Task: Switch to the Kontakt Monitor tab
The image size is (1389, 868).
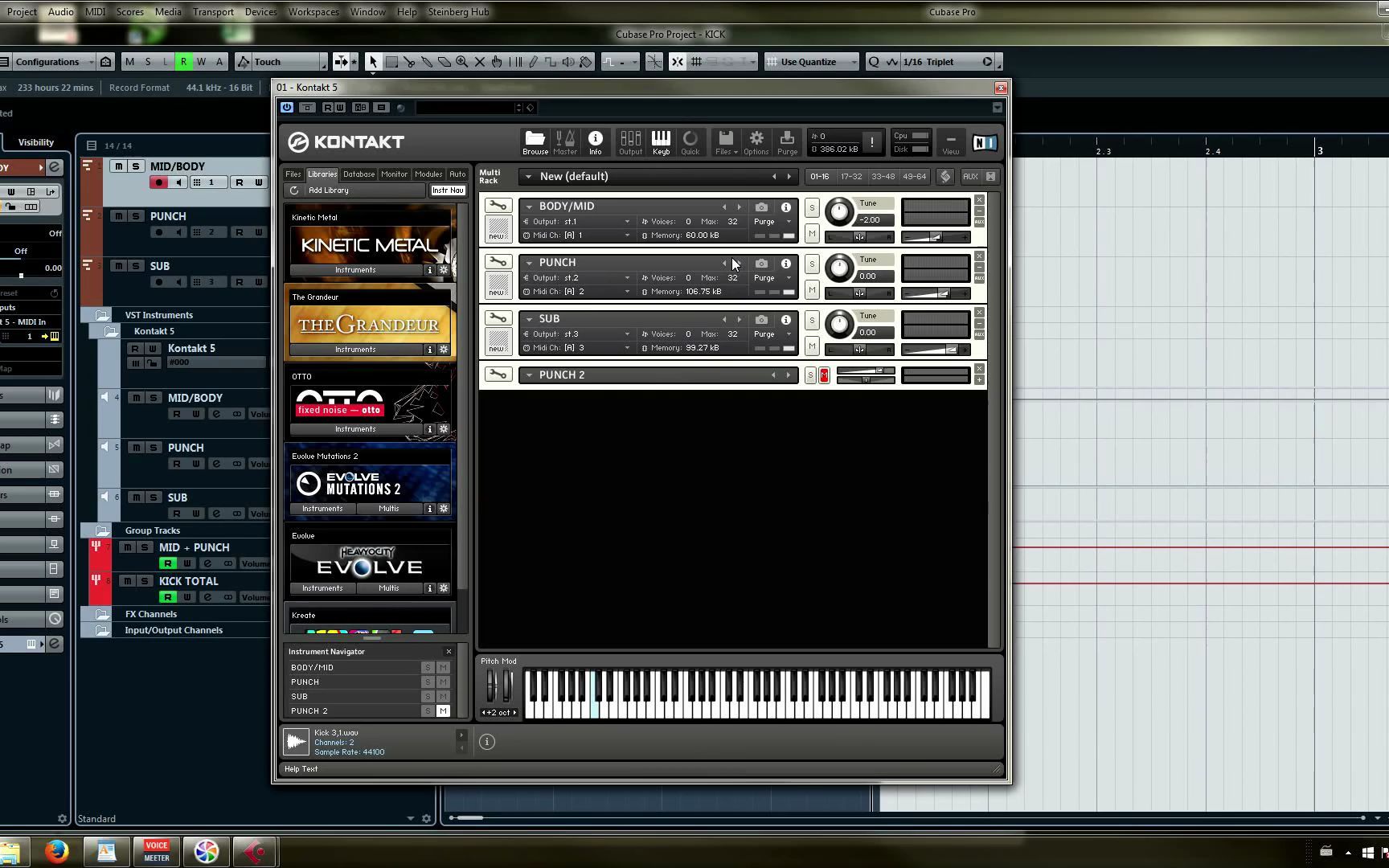Action: tap(394, 174)
